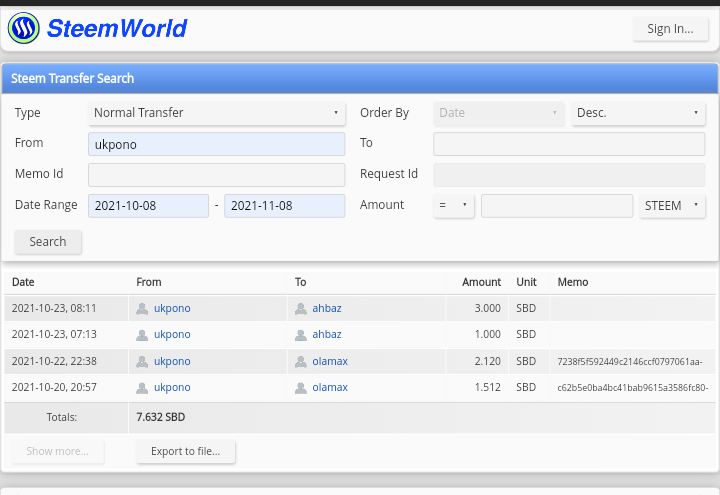Open the Type dropdown showing Normal Transfer
Viewport: 720px width, 495px height.
(216, 113)
